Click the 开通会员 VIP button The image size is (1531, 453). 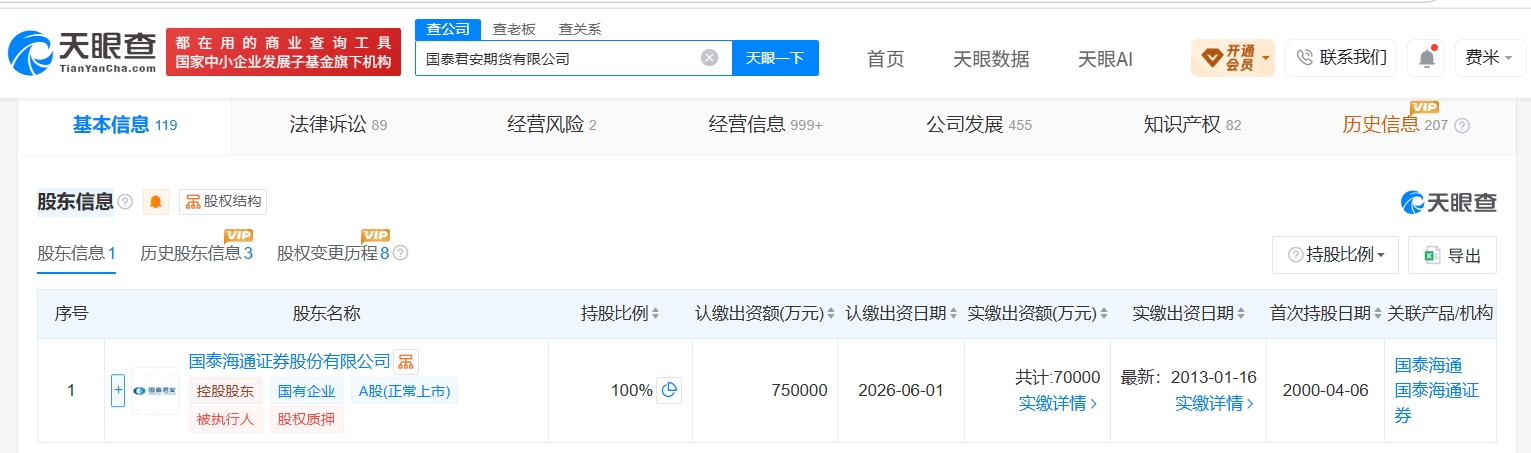(1233, 58)
